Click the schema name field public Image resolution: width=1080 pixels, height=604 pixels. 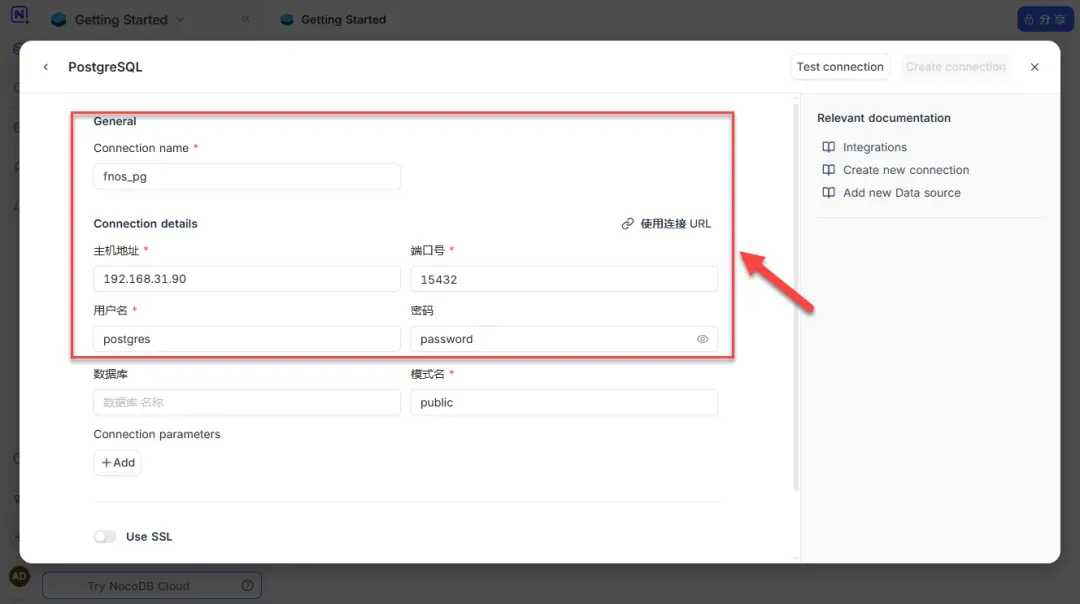click(564, 402)
